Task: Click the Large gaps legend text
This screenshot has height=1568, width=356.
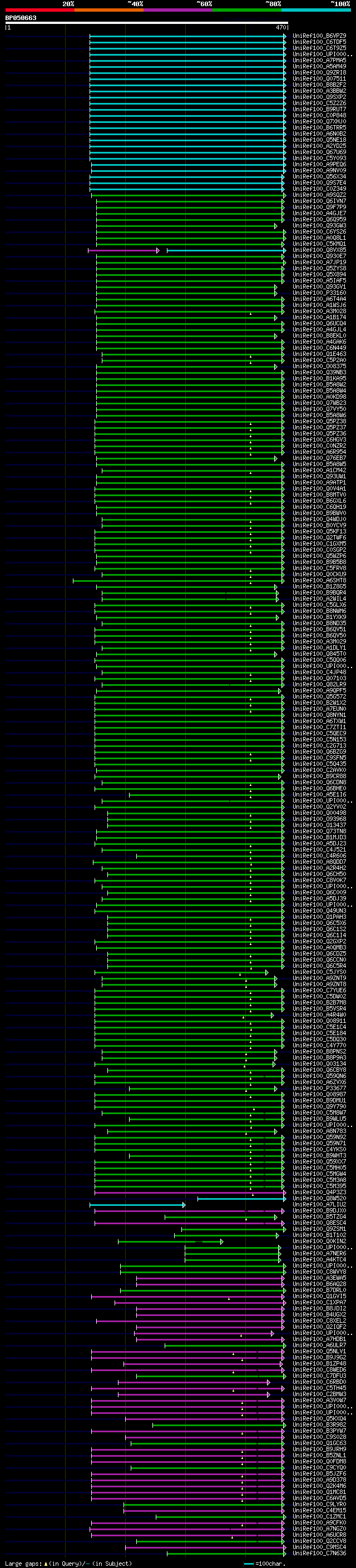Action: [x=68, y=1562]
